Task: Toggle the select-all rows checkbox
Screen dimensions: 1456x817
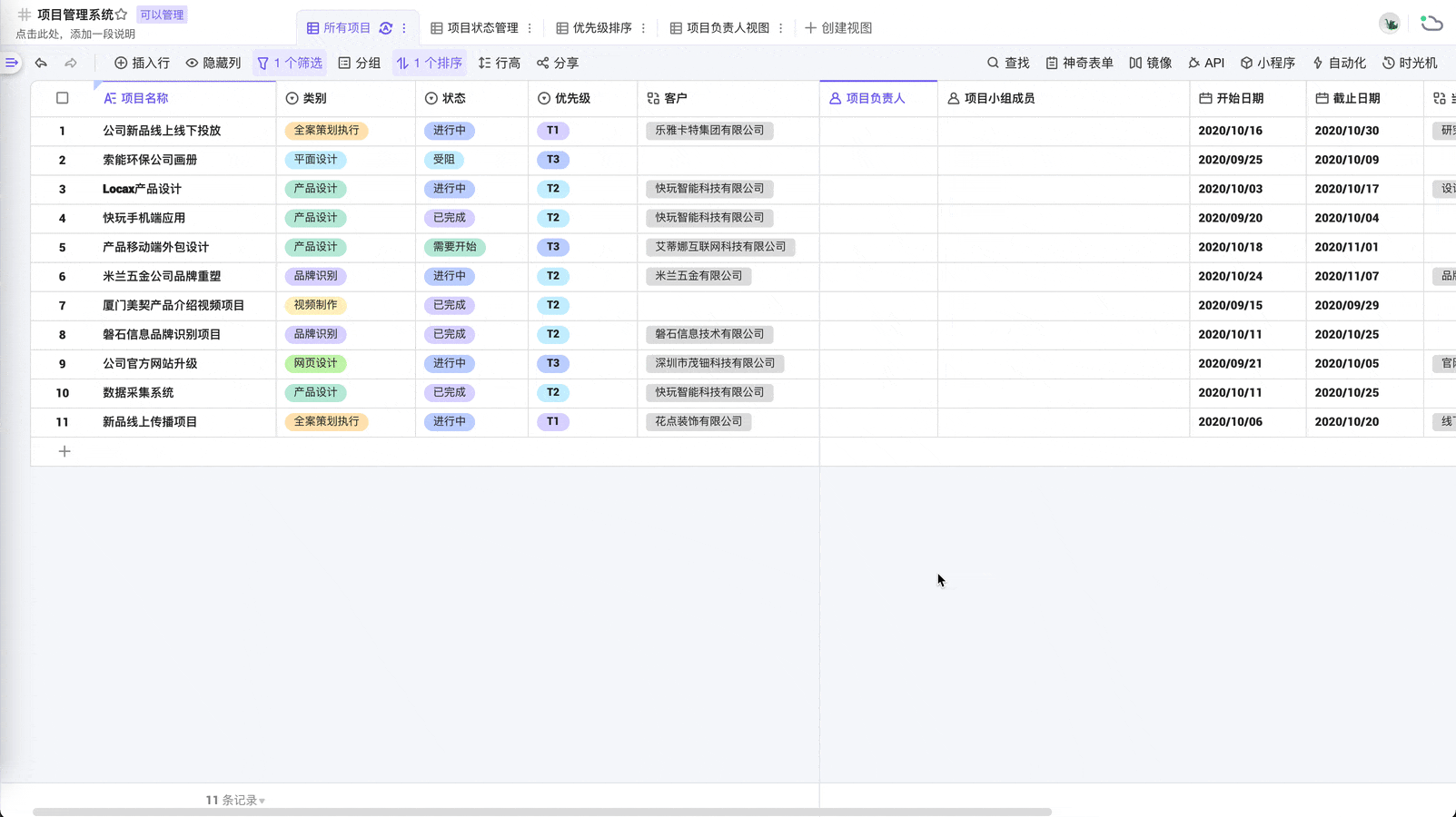Action: click(63, 98)
